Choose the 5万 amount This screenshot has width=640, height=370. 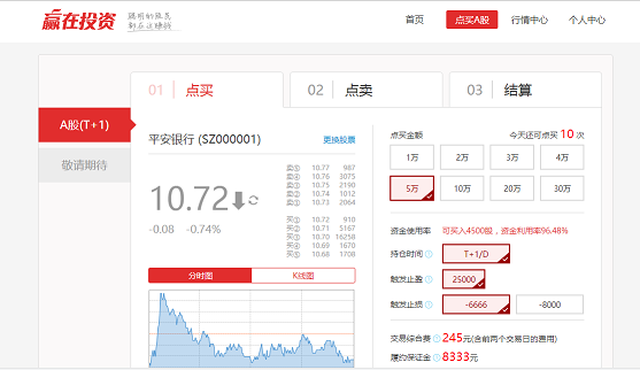coord(412,188)
